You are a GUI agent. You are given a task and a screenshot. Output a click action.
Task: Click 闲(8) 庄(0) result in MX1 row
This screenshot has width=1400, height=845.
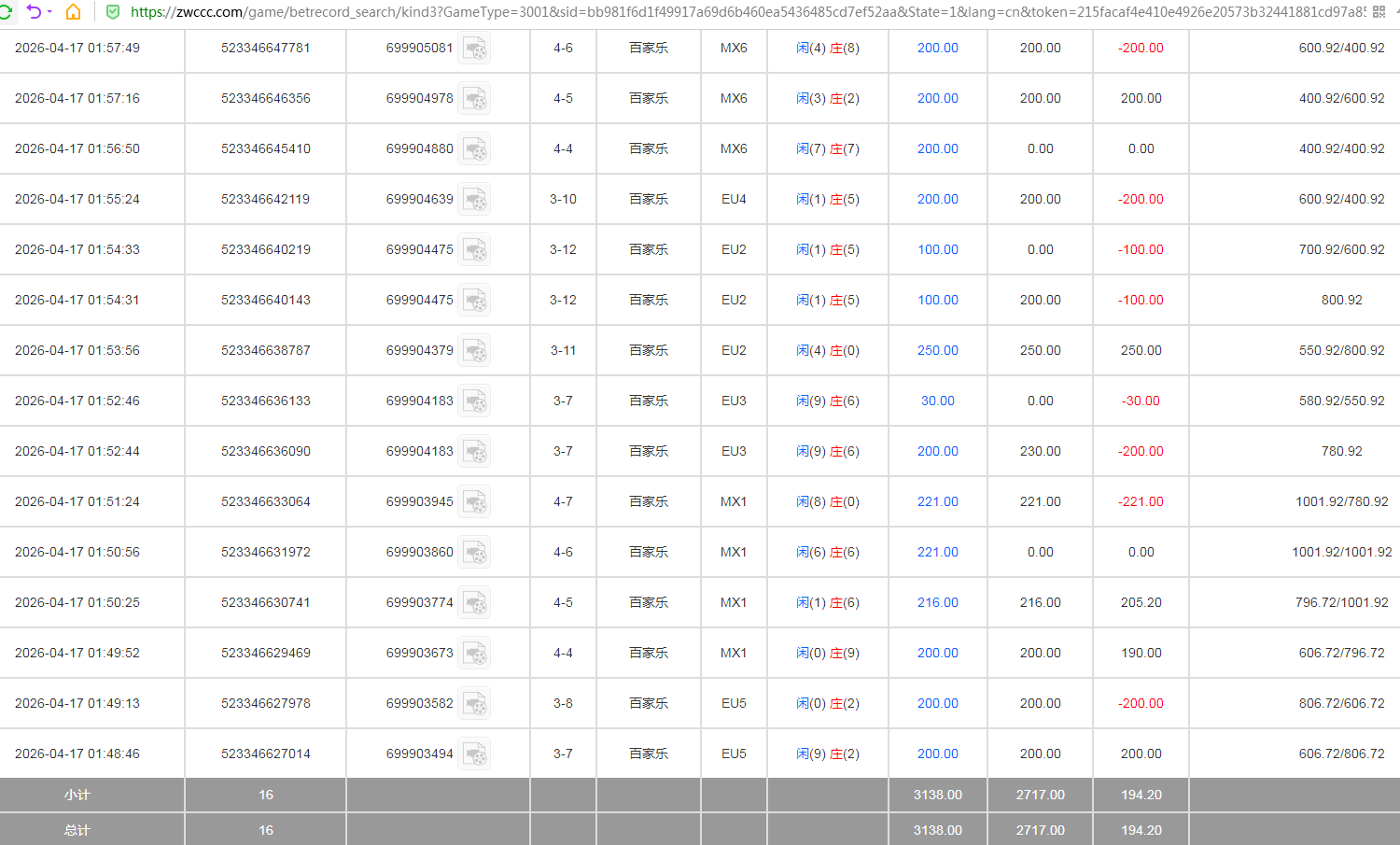coord(827,501)
